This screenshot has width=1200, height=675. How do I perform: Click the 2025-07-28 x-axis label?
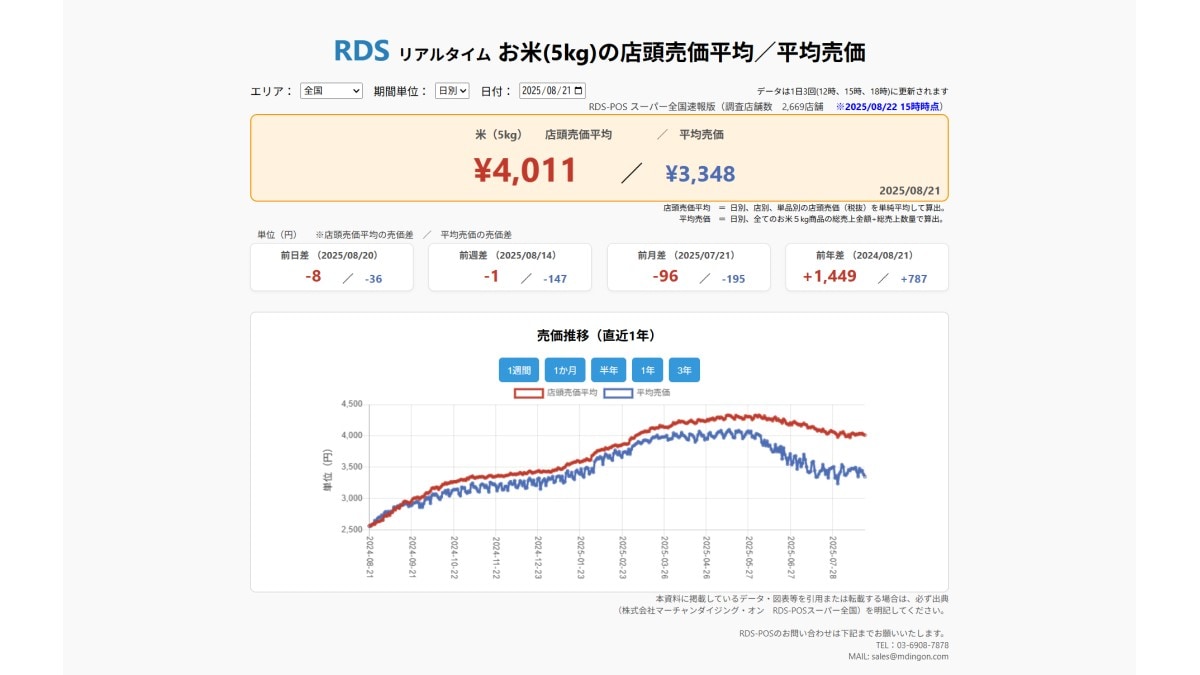pyautogui.click(x=834, y=558)
